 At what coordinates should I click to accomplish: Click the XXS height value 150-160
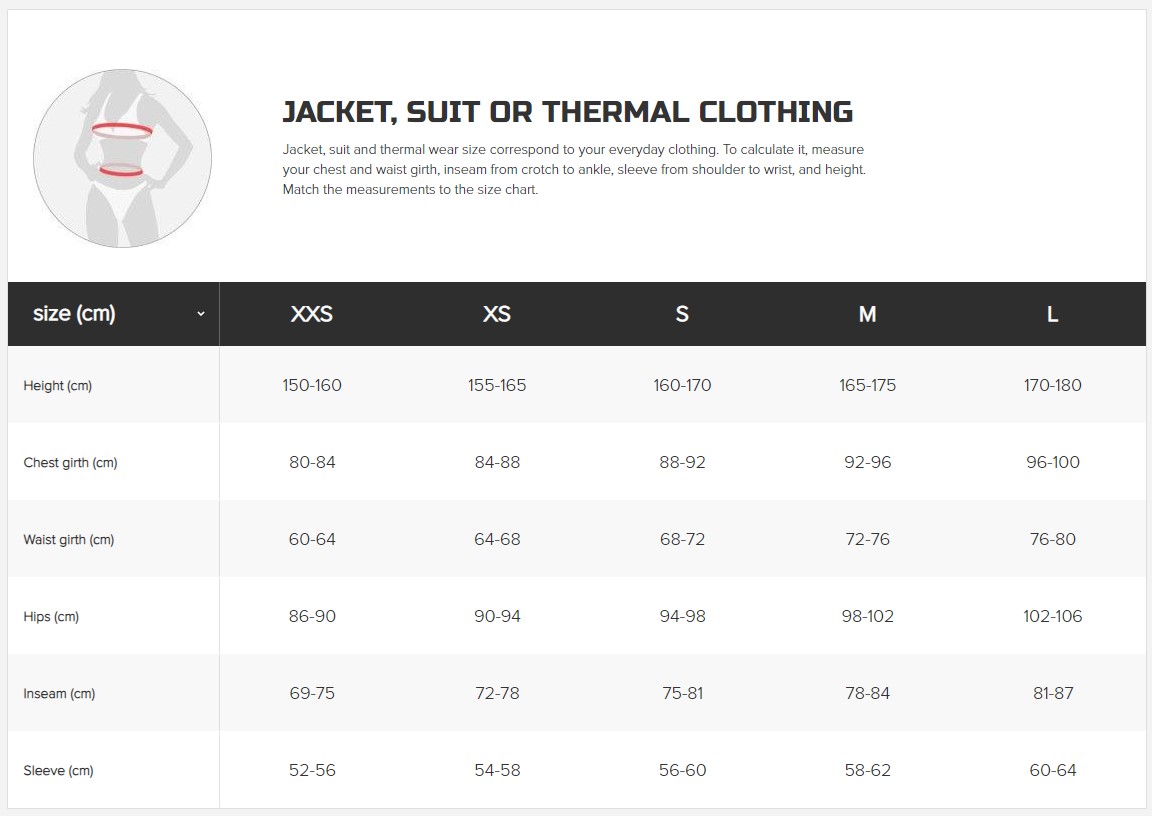coord(312,386)
